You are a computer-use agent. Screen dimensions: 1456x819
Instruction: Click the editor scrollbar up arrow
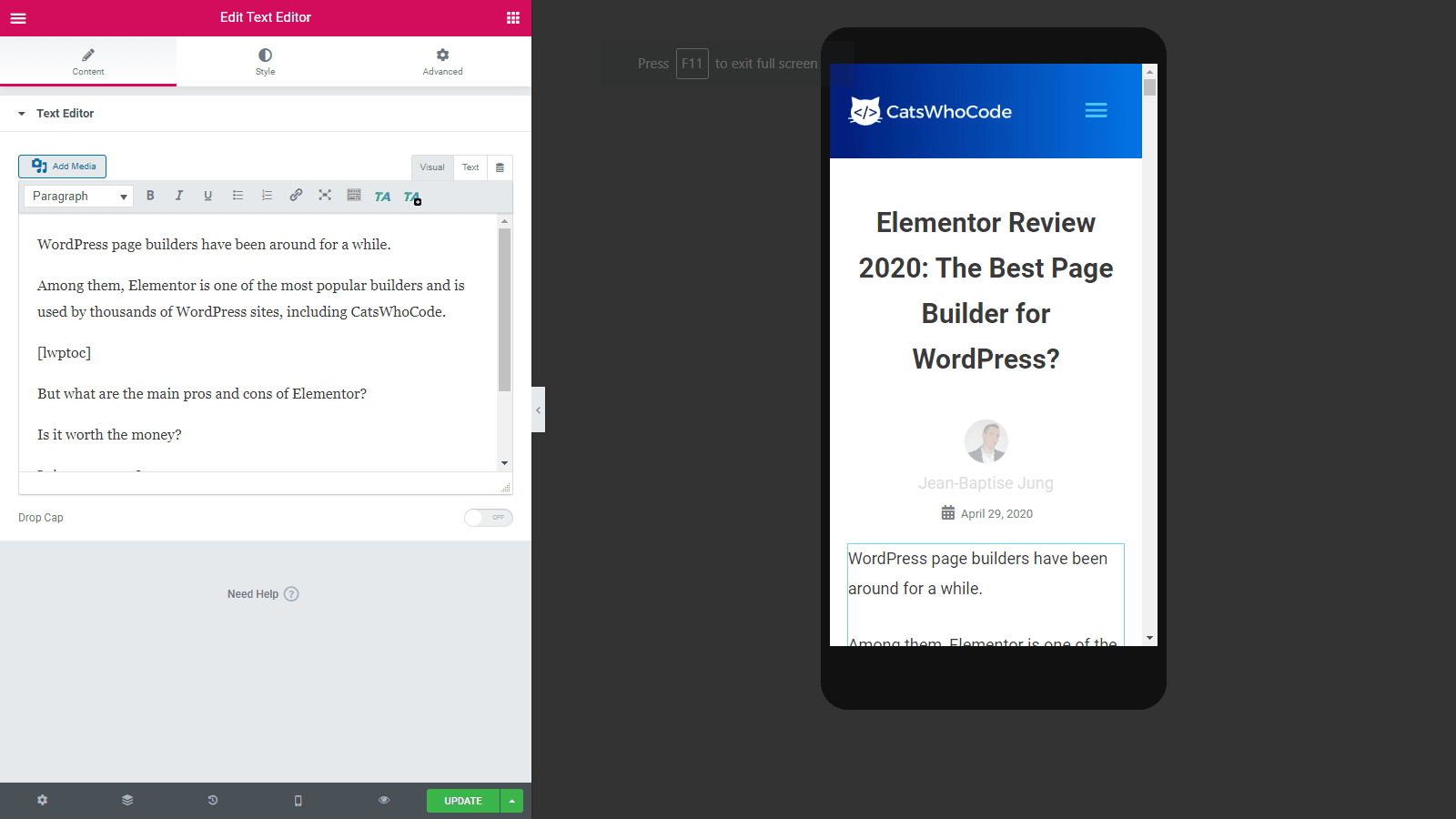click(x=504, y=222)
